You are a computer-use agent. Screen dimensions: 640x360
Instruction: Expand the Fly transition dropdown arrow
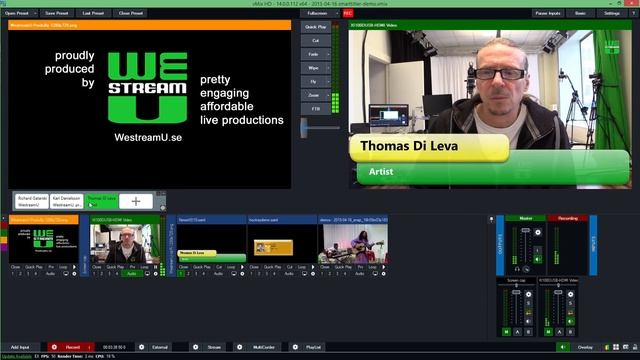pos(328,82)
